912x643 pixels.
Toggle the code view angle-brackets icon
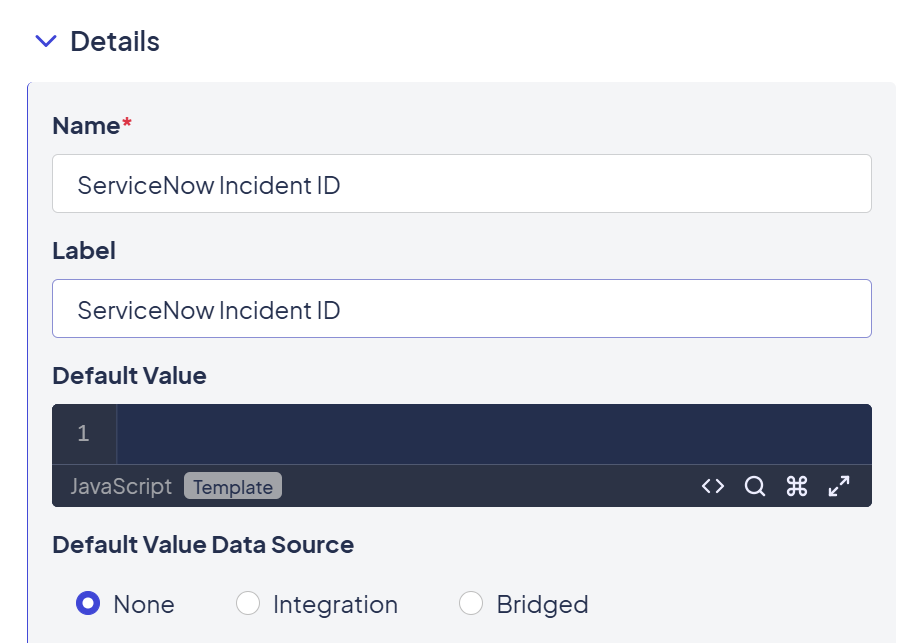coord(713,486)
